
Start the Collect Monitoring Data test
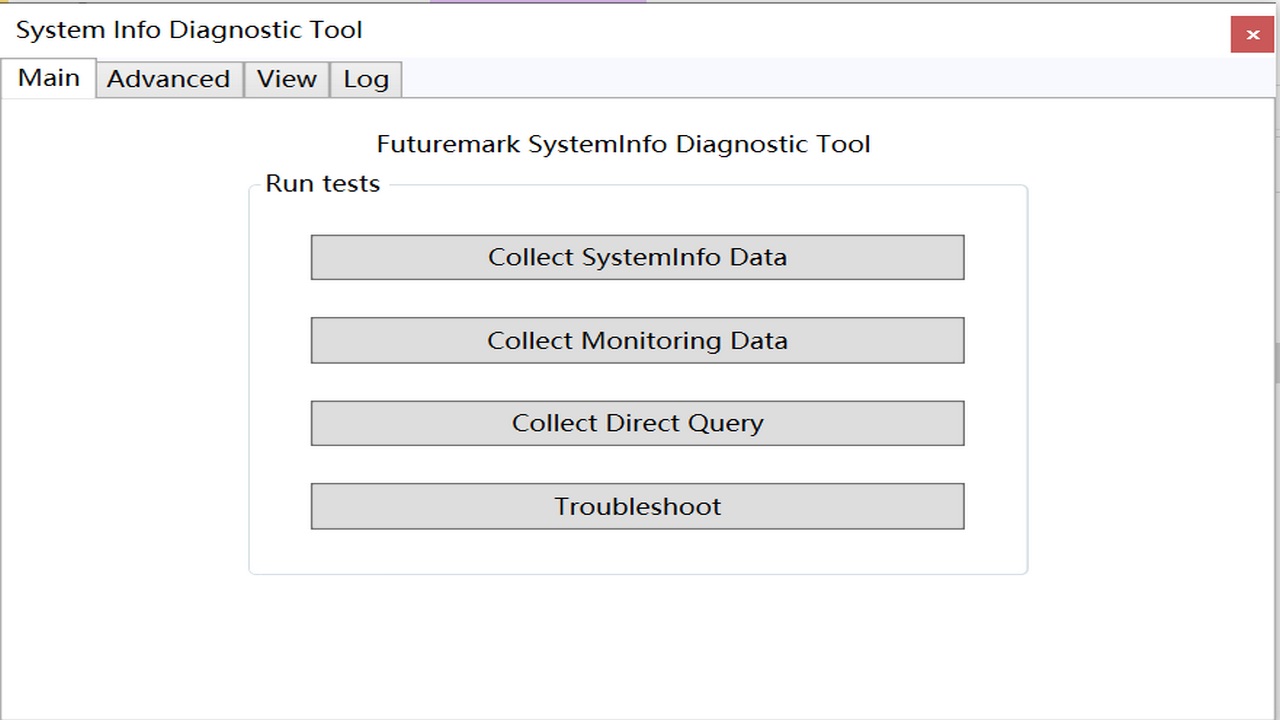[637, 340]
